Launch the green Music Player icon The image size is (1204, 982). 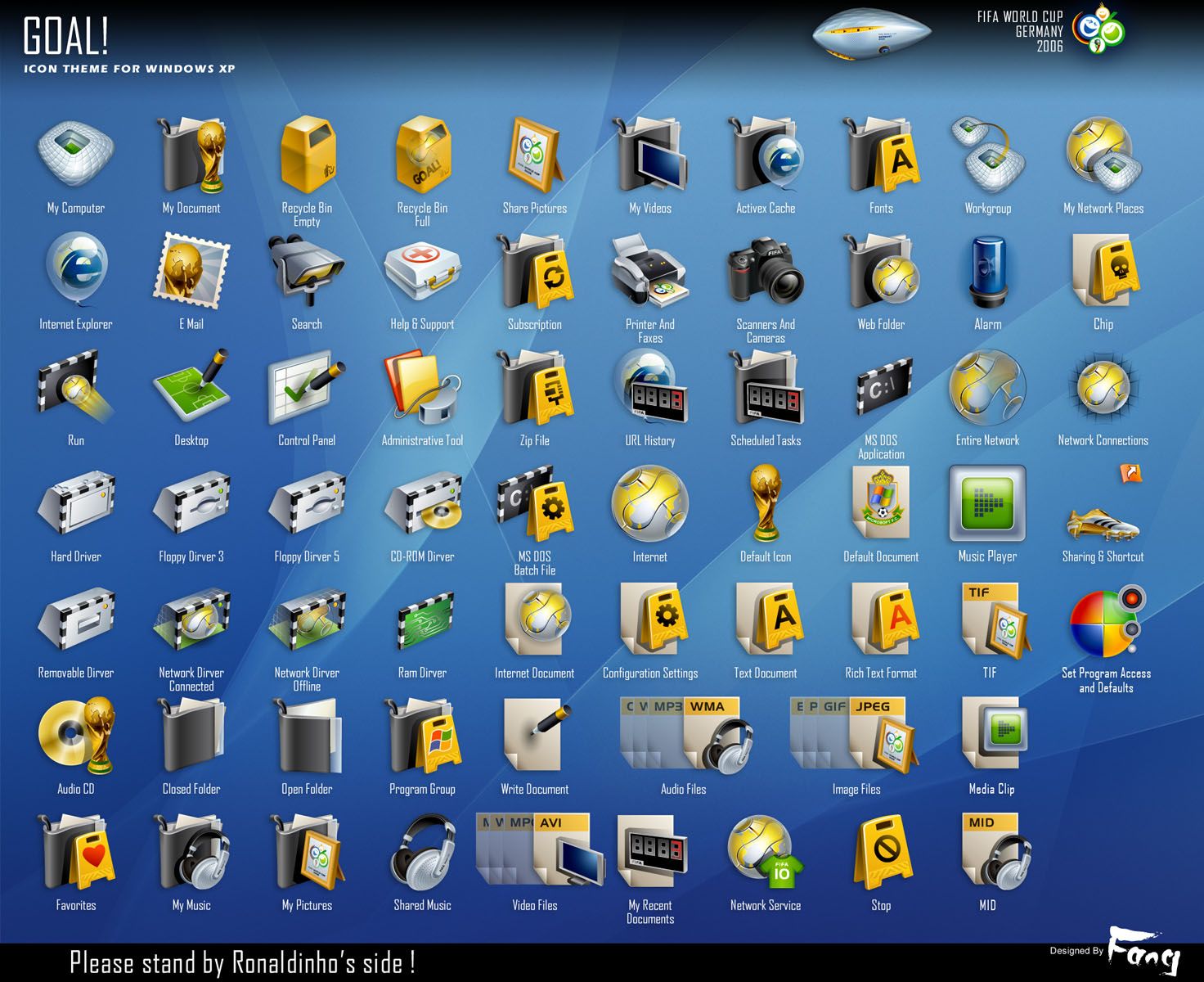[x=987, y=502]
